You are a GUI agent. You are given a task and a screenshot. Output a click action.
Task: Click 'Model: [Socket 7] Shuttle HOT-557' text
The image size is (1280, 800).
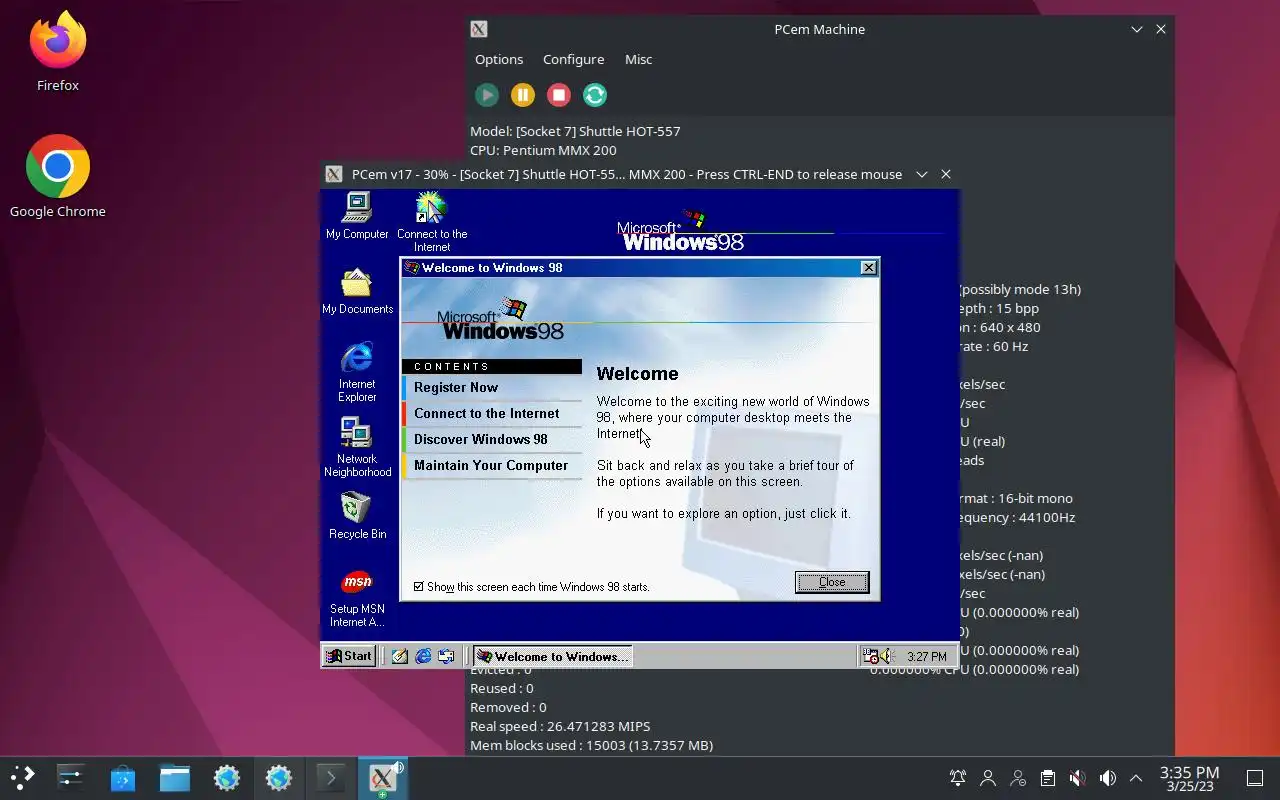[x=575, y=131]
